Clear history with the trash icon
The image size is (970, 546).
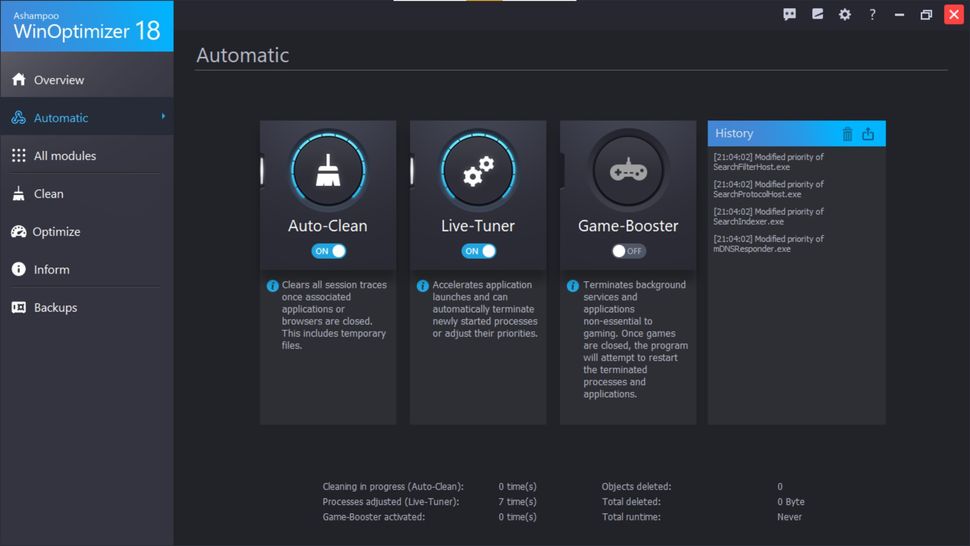coord(848,134)
